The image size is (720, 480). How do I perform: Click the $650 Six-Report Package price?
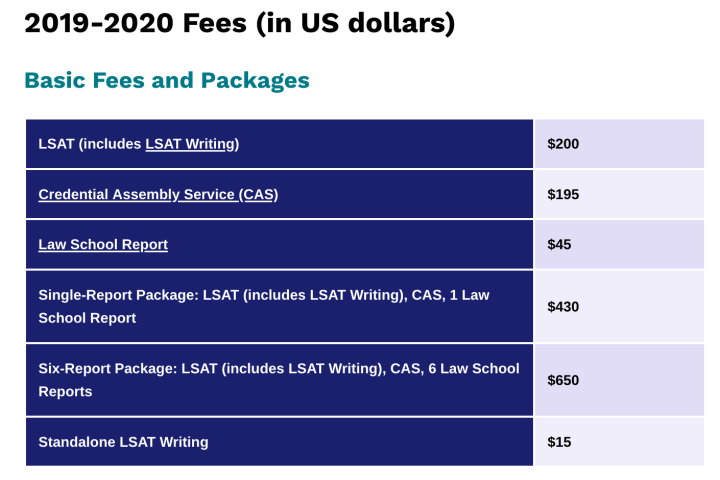(563, 380)
